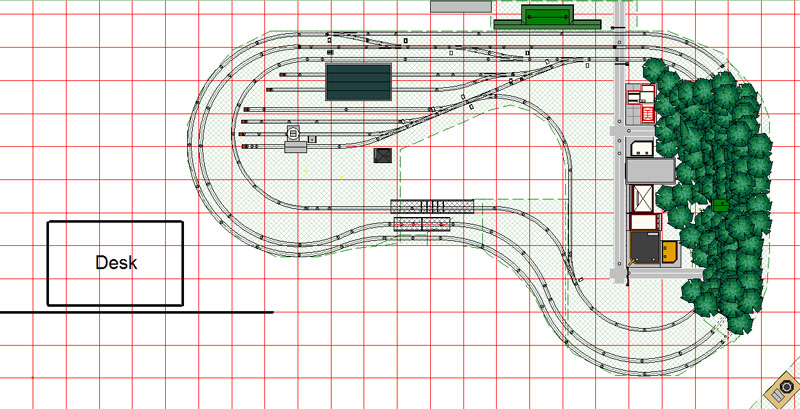Click the Desk rectangle
Screen dimensions: 800x409
point(115,263)
